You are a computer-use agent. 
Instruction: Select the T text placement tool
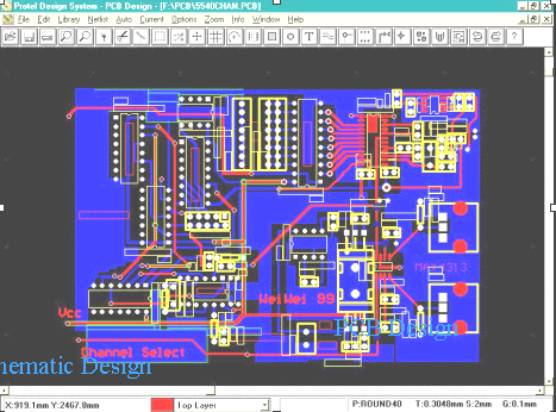[309, 37]
